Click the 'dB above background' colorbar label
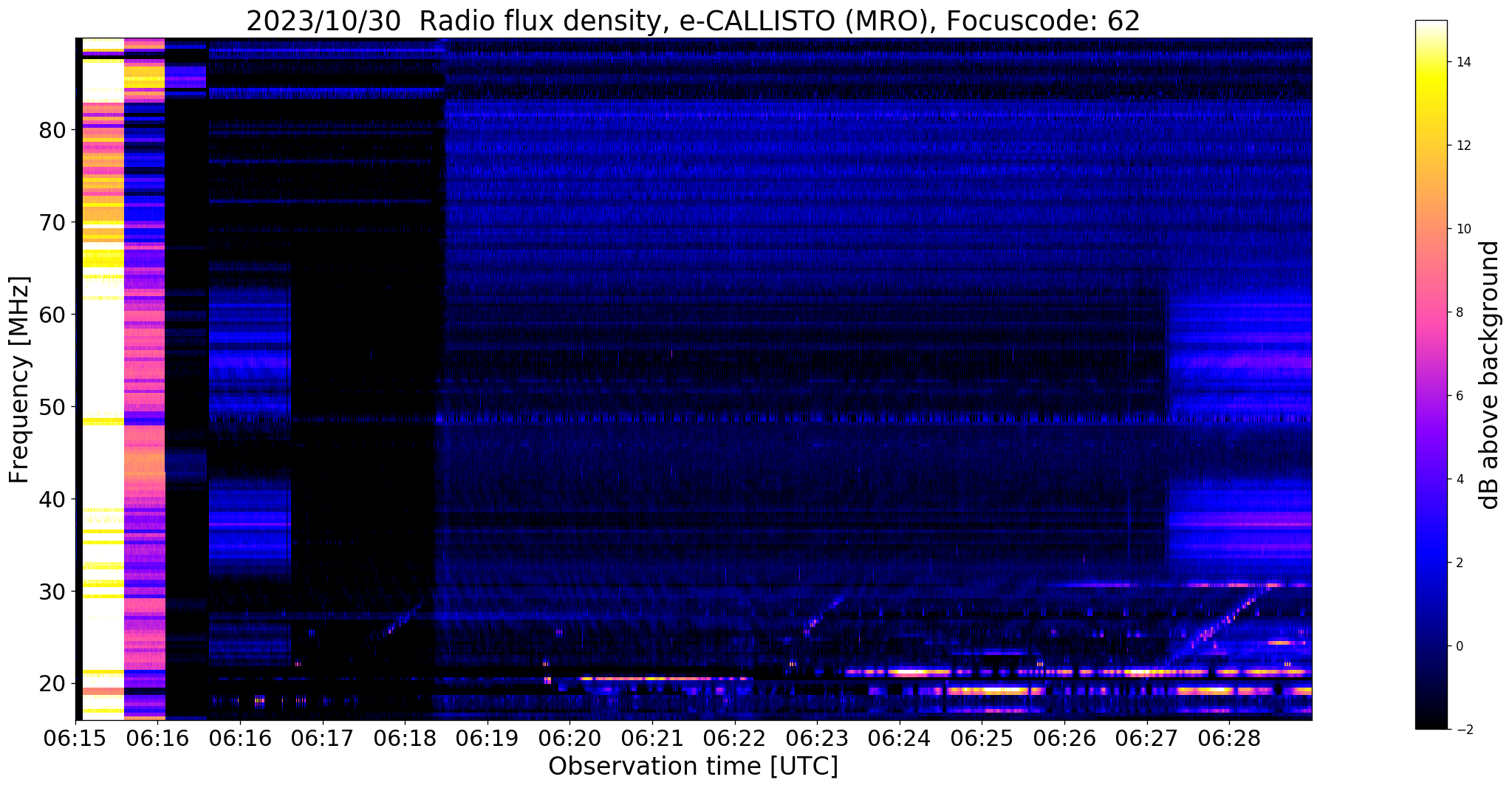Viewport: 1512px width, 788px height. [x=1490, y=375]
